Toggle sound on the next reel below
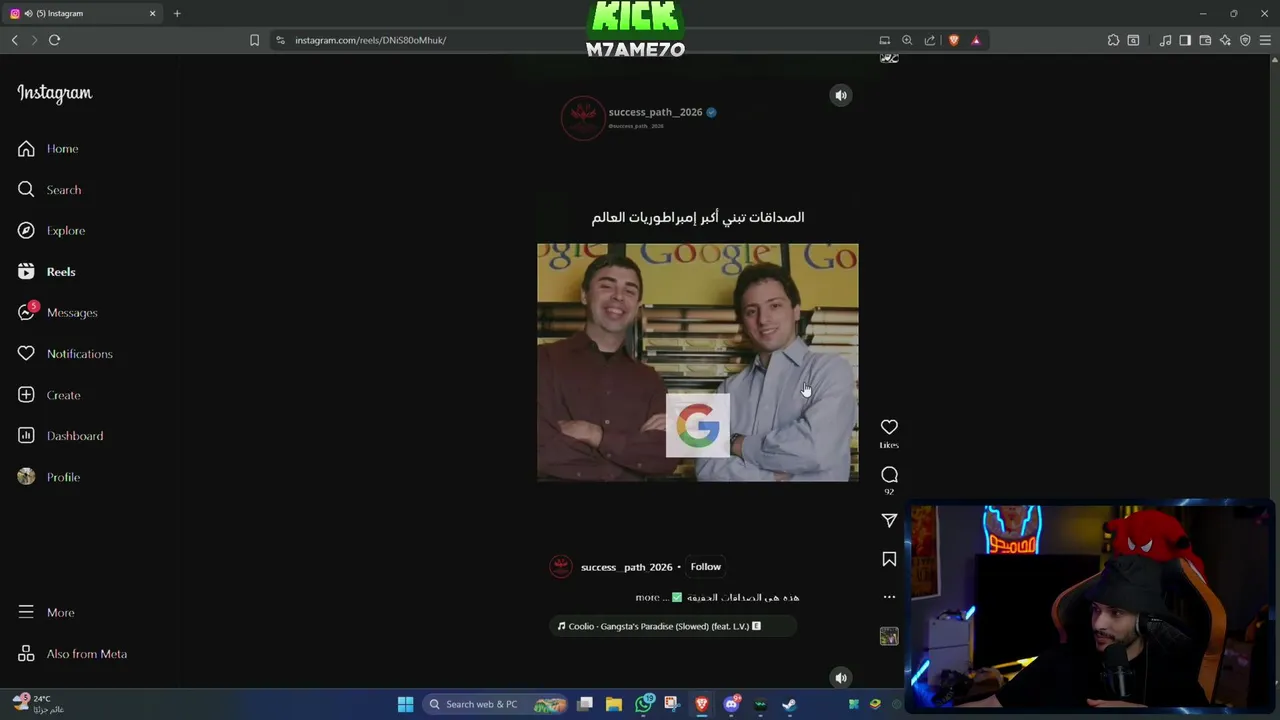 click(x=841, y=677)
